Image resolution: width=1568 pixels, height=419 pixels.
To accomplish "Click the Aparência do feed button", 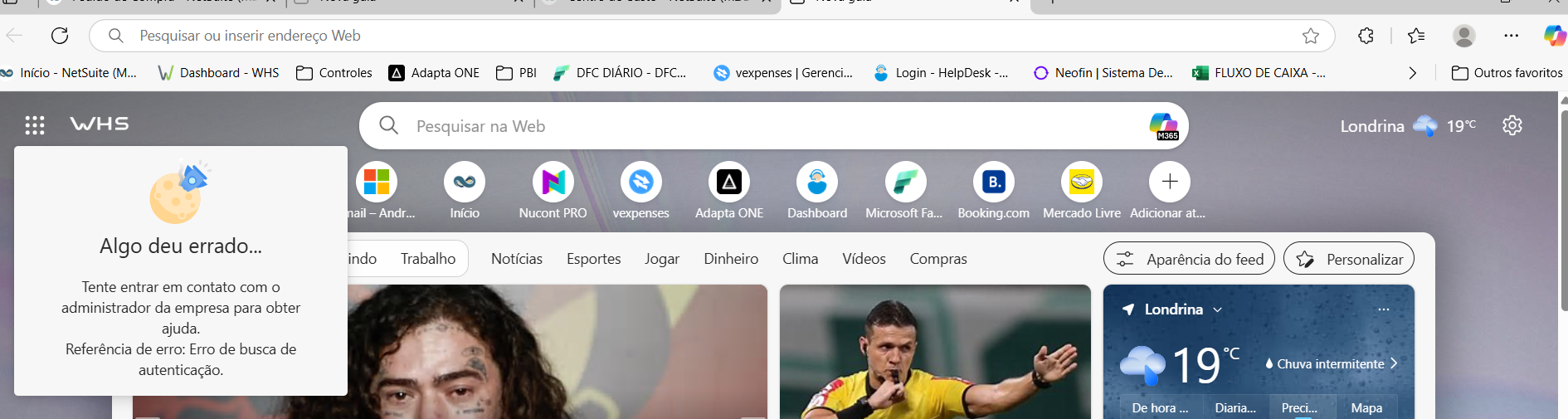I will (1190, 259).
